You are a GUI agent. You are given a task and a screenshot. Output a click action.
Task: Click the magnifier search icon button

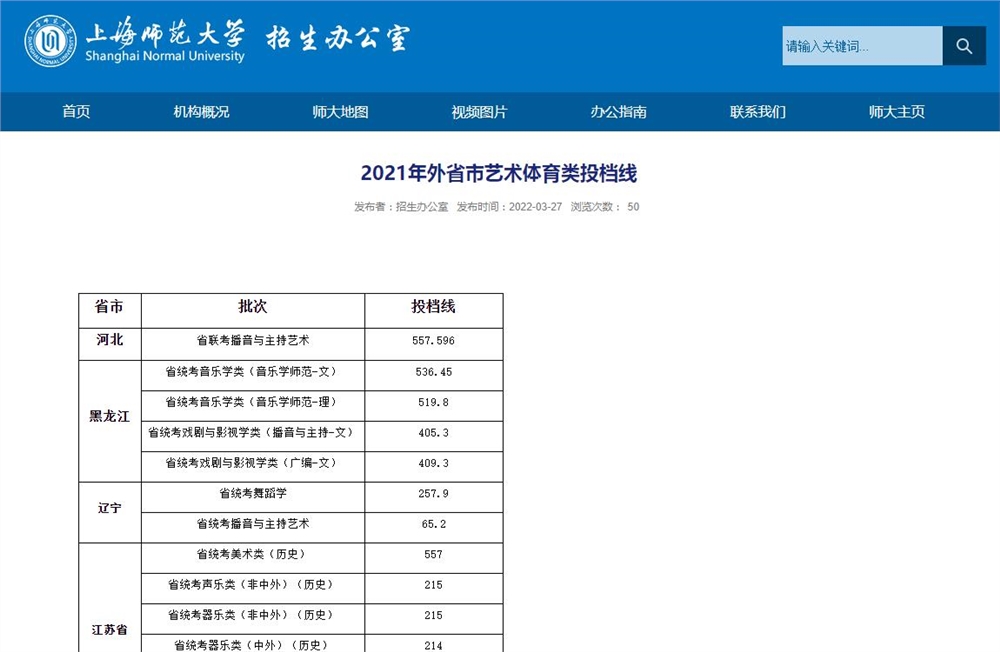pyautogui.click(x=964, y=46)
